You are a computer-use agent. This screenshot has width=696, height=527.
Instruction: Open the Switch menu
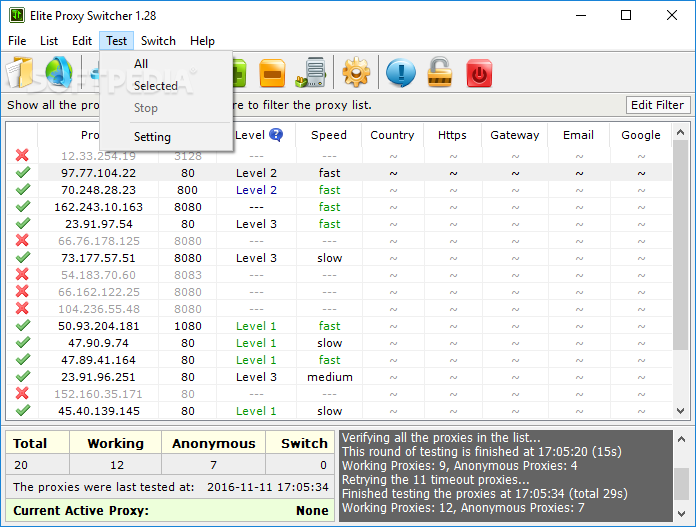coord(158,41)
